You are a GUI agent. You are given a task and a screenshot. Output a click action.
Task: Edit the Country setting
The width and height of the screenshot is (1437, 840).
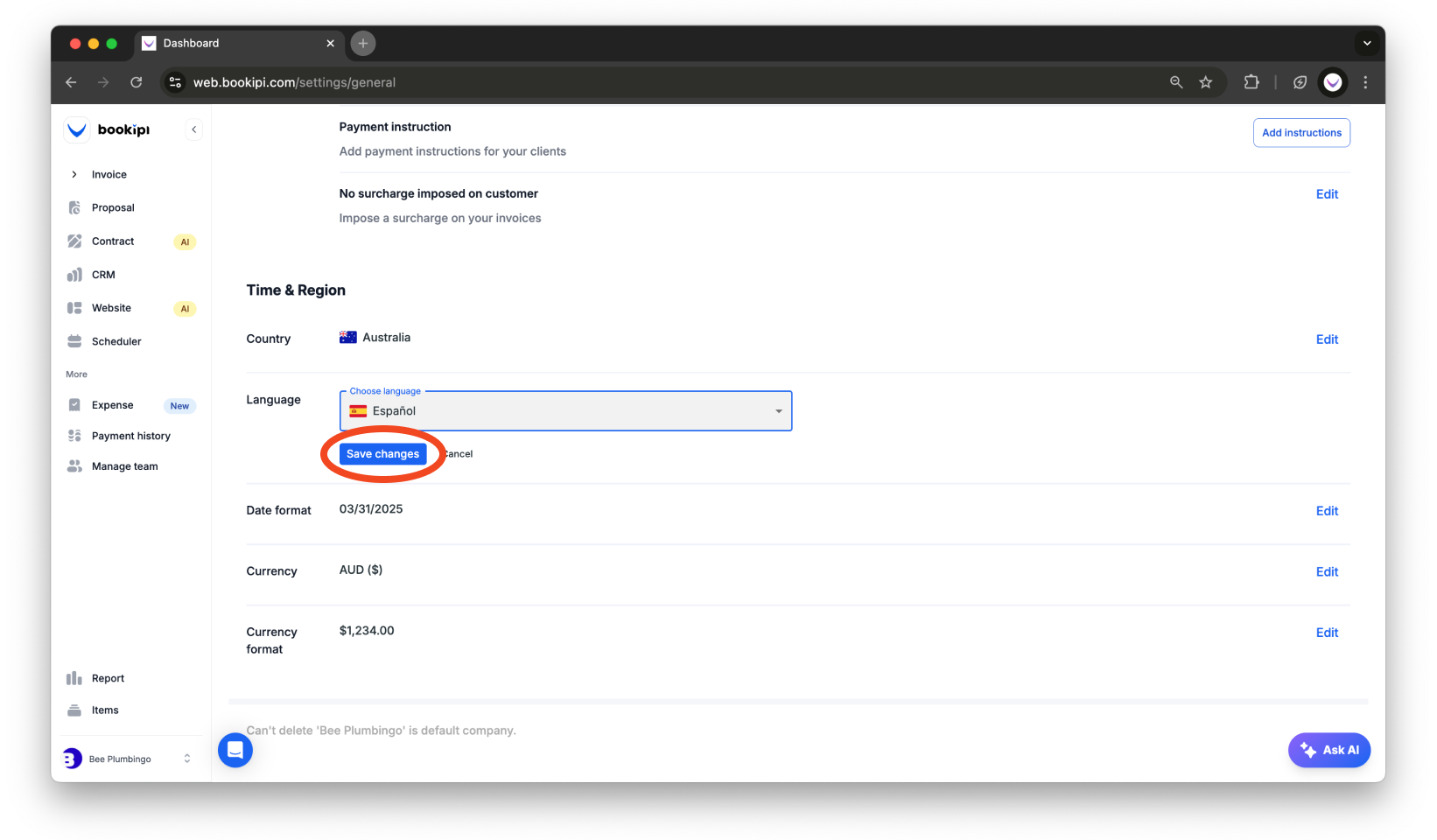1327,339
